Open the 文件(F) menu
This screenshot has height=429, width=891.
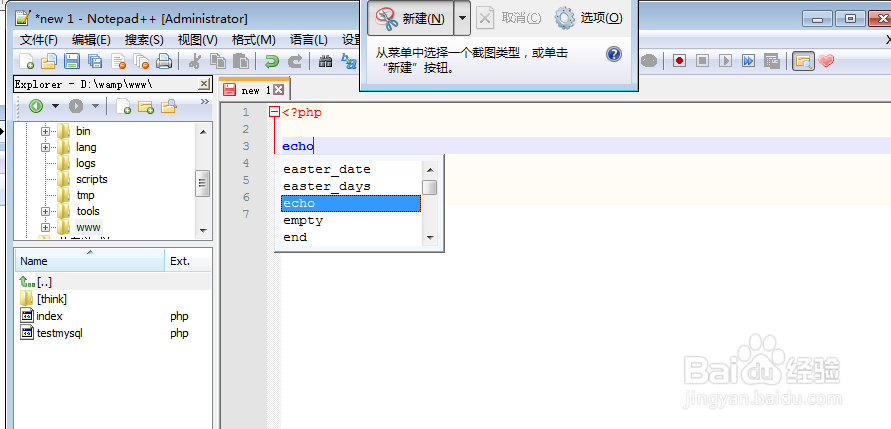[39, 40]
